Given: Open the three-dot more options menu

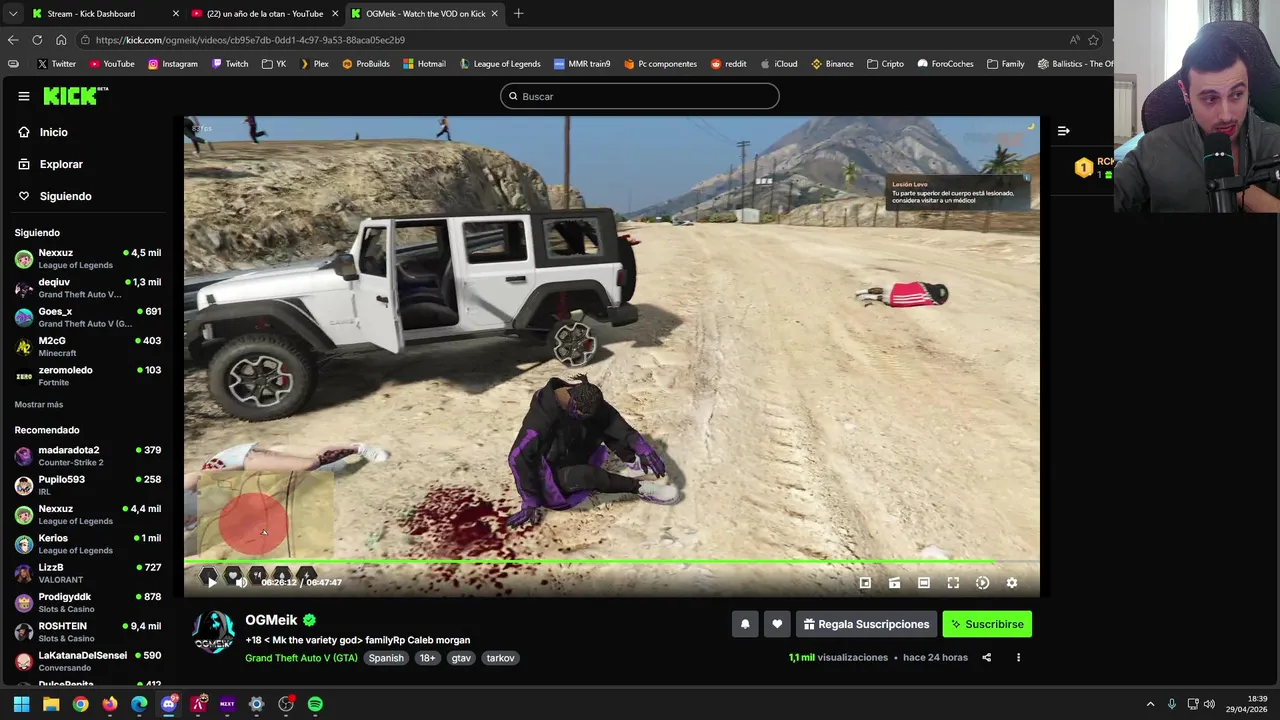Looking at the screenshot, I should [x=1018, y=658].
